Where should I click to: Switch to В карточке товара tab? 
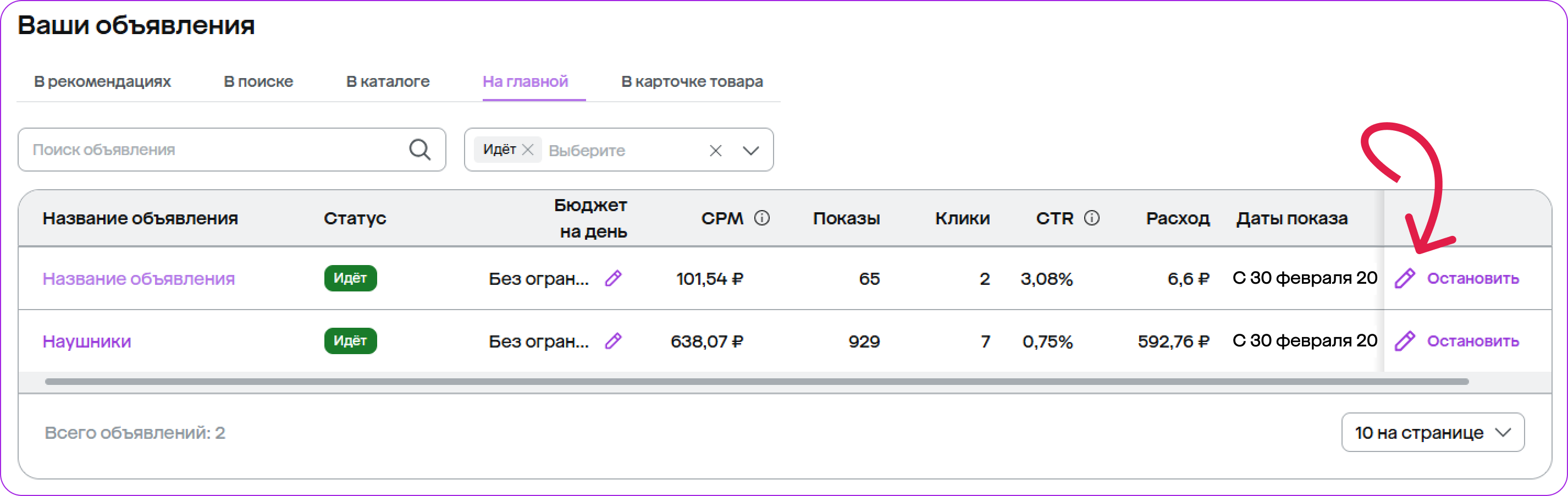692,81
